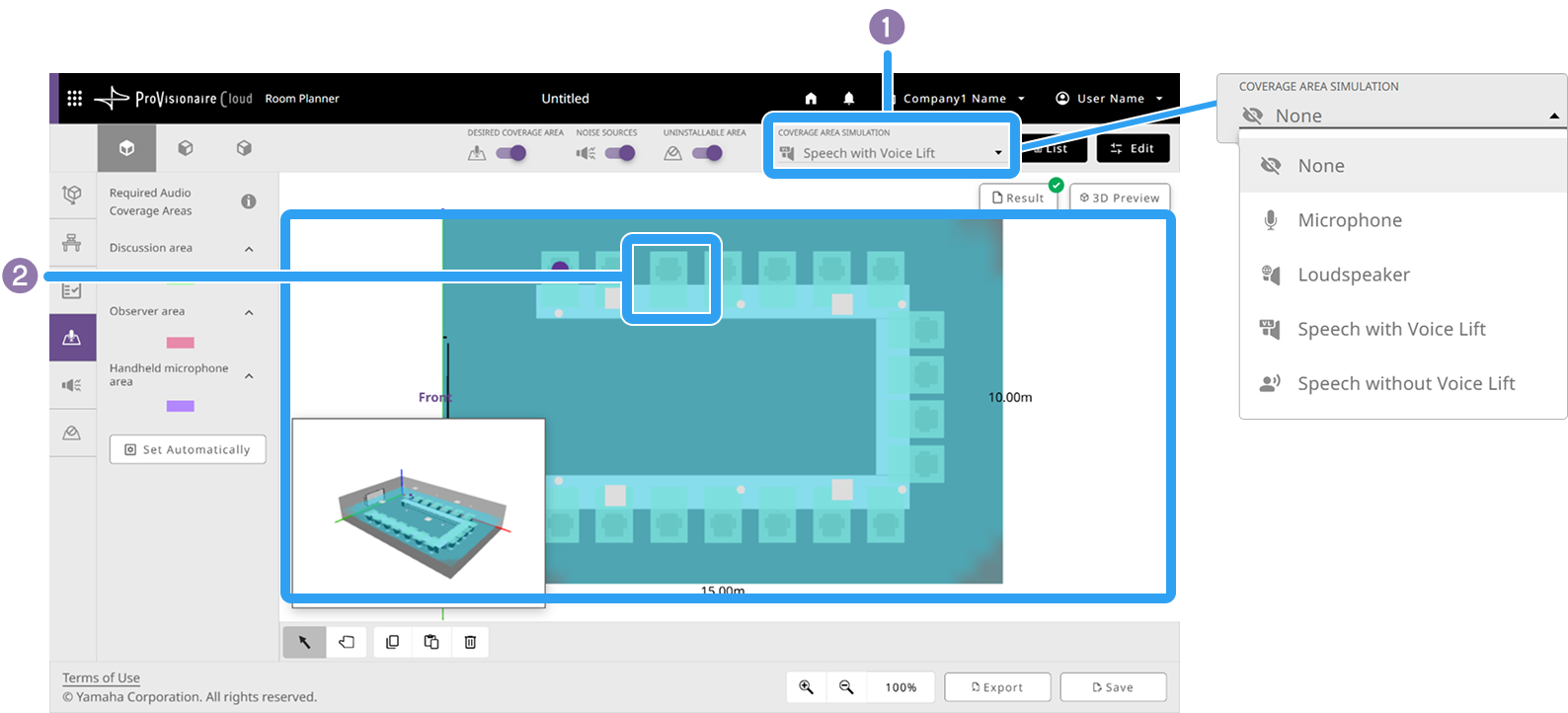Switch to the second cube view tab
1568x713 pixels.
coord(186,148)
